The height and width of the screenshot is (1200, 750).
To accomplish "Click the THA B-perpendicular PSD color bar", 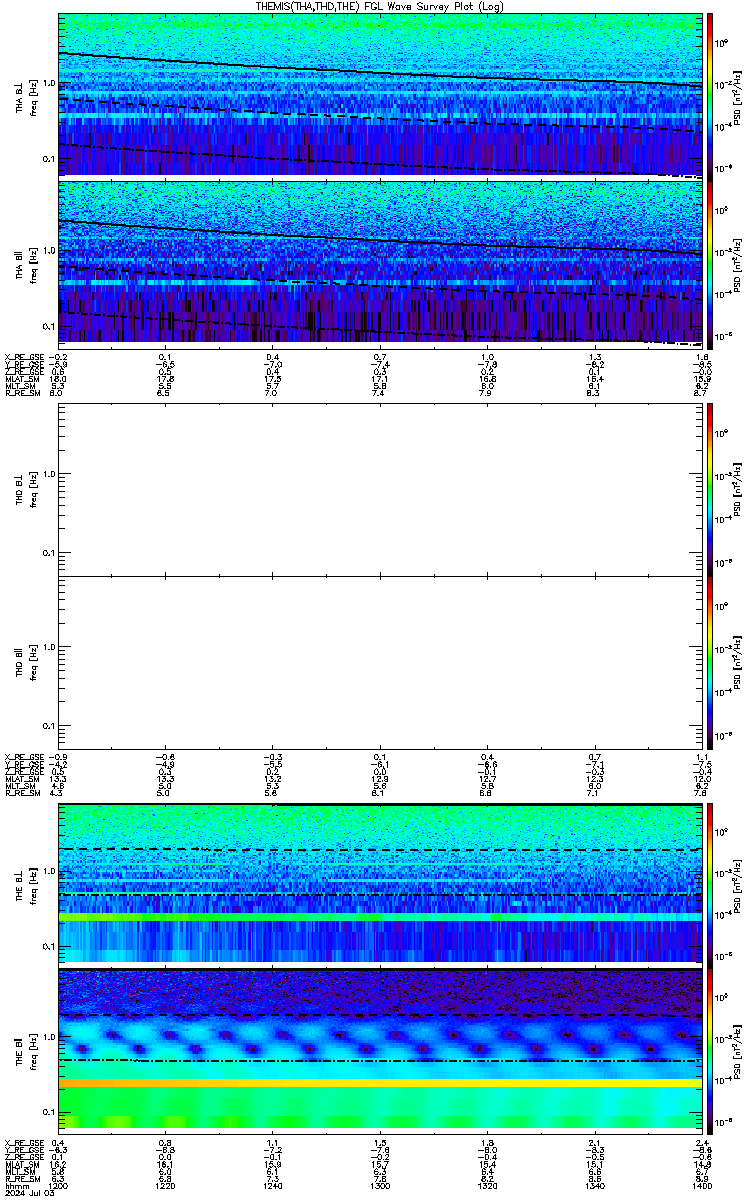I will tap(710, 95).
